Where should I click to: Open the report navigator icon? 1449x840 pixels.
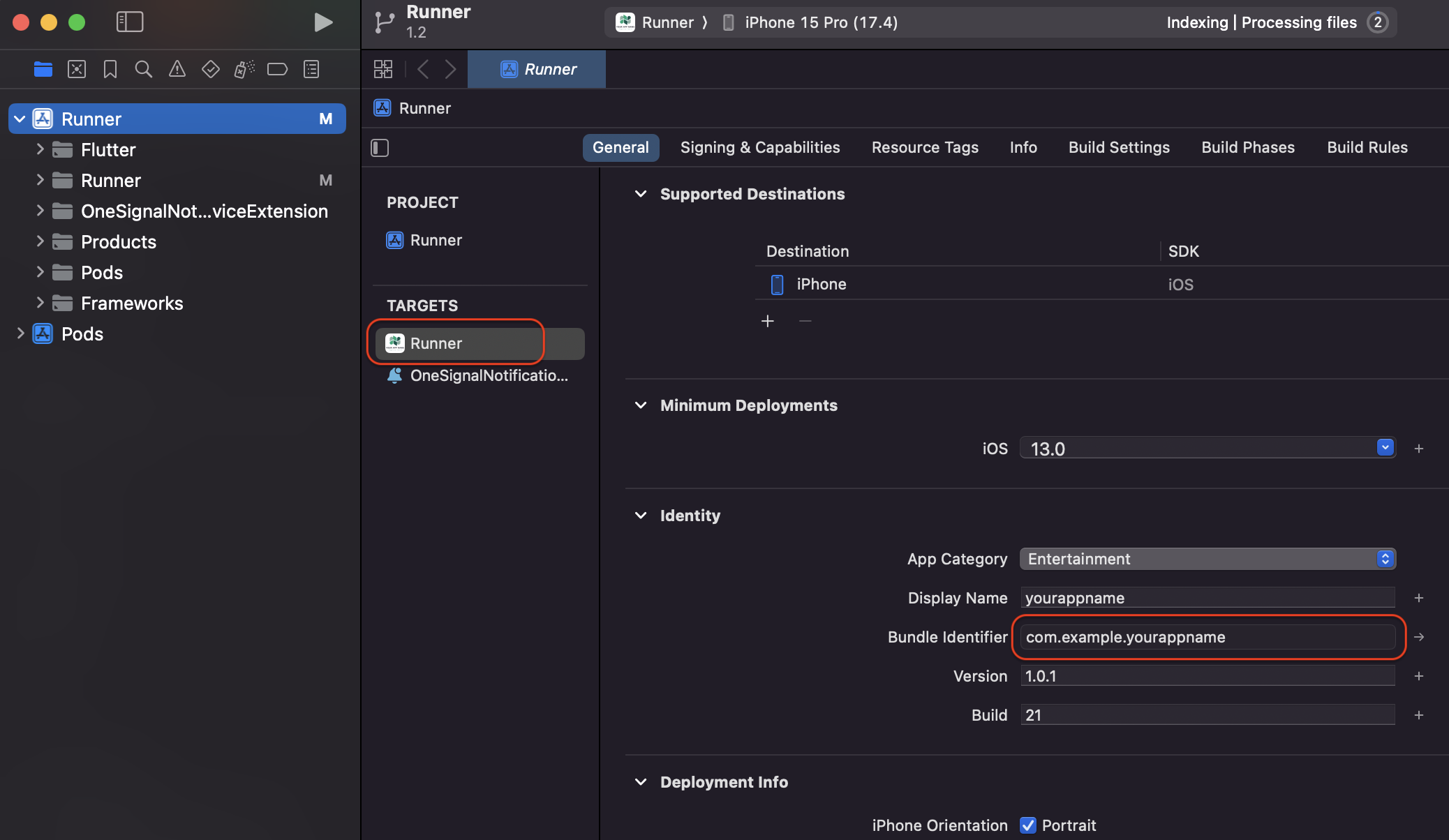(x=311, y=69)
